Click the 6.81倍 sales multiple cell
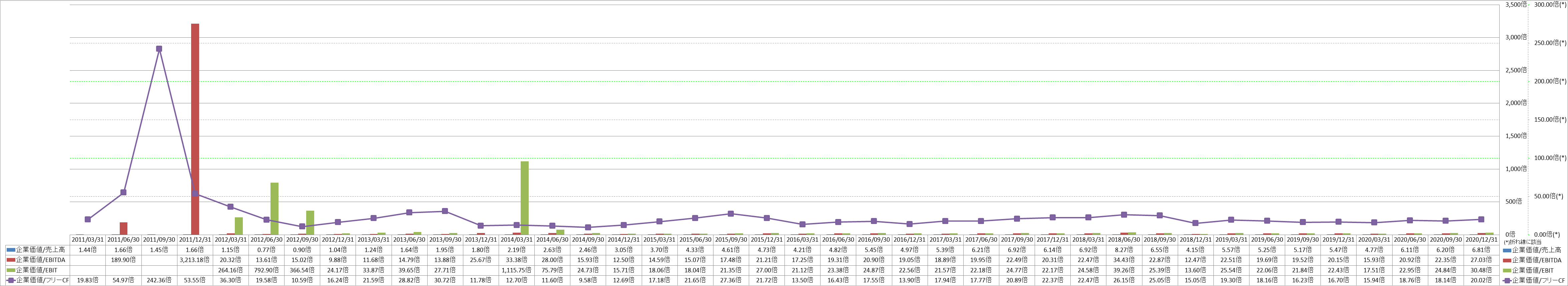This screenshot has height=286, width=1568. click(x=1481, y=250)
